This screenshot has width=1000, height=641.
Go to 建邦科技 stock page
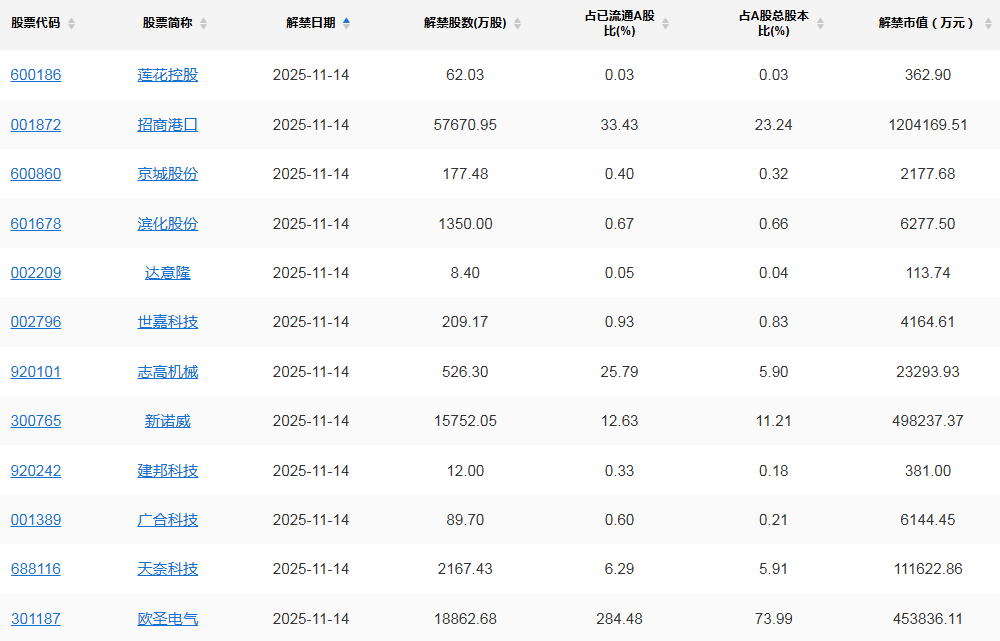[x=168, y=471]
